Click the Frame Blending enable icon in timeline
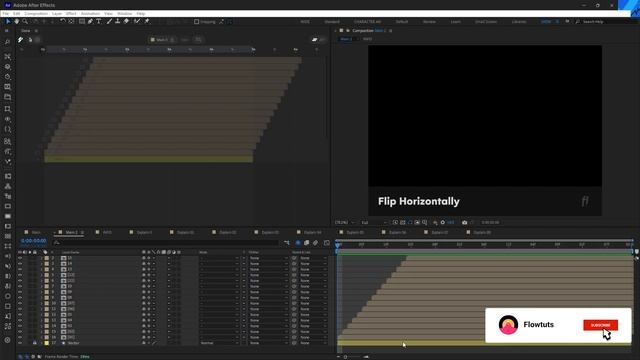This screenshot has width=640, height=360. tap(307, 243)
